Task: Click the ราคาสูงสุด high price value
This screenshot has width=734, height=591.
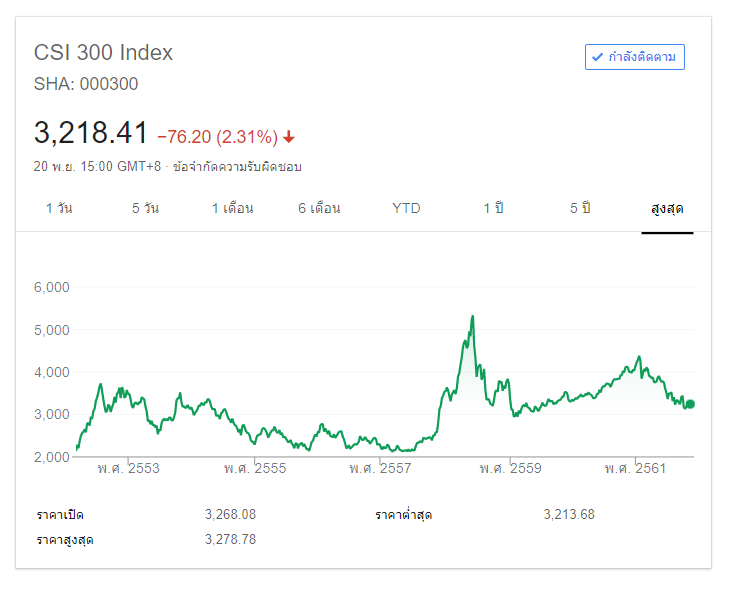Action: pos(230,539)
